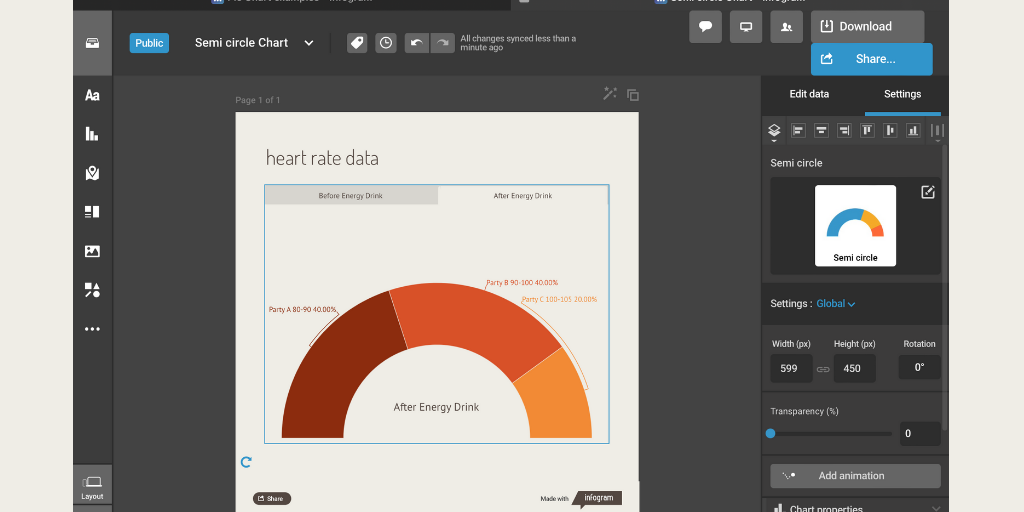1024x512 pixels.
Task: Click the refresh rotate icon below chart
Action: pos(246,462)
